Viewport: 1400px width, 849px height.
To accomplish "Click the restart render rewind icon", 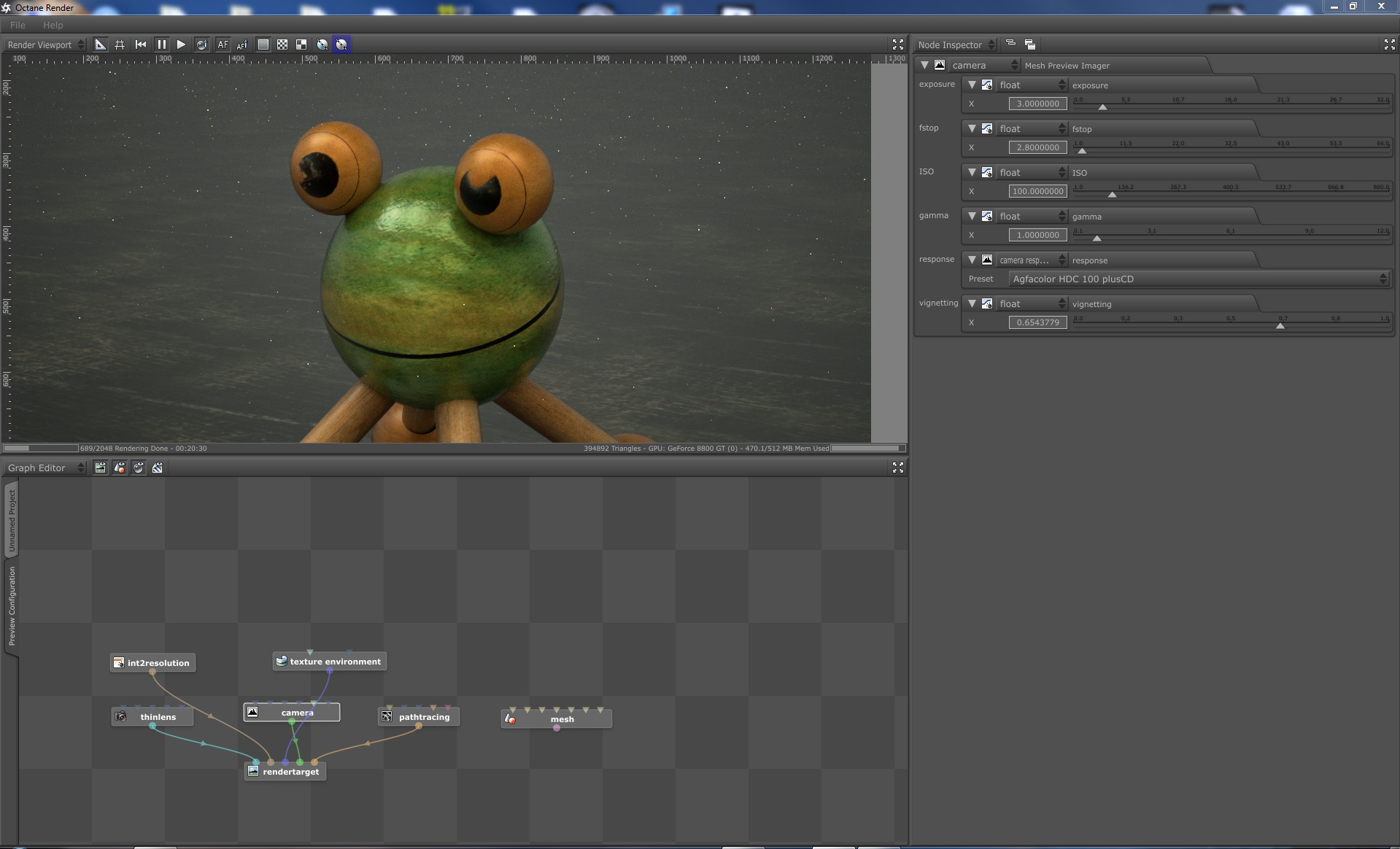I will [x=141, y=44].
